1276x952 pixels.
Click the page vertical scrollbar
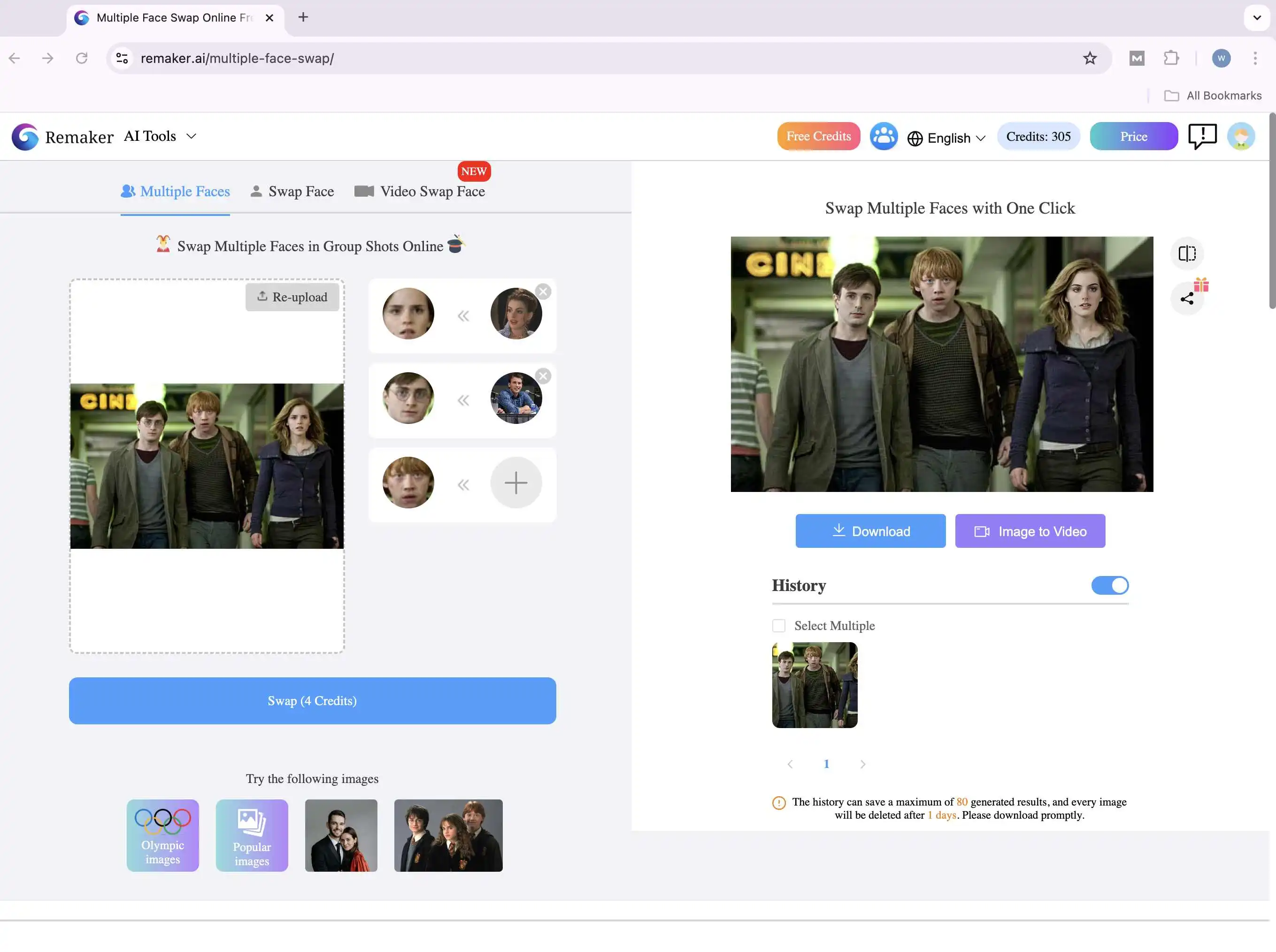tap(1272, 211)
